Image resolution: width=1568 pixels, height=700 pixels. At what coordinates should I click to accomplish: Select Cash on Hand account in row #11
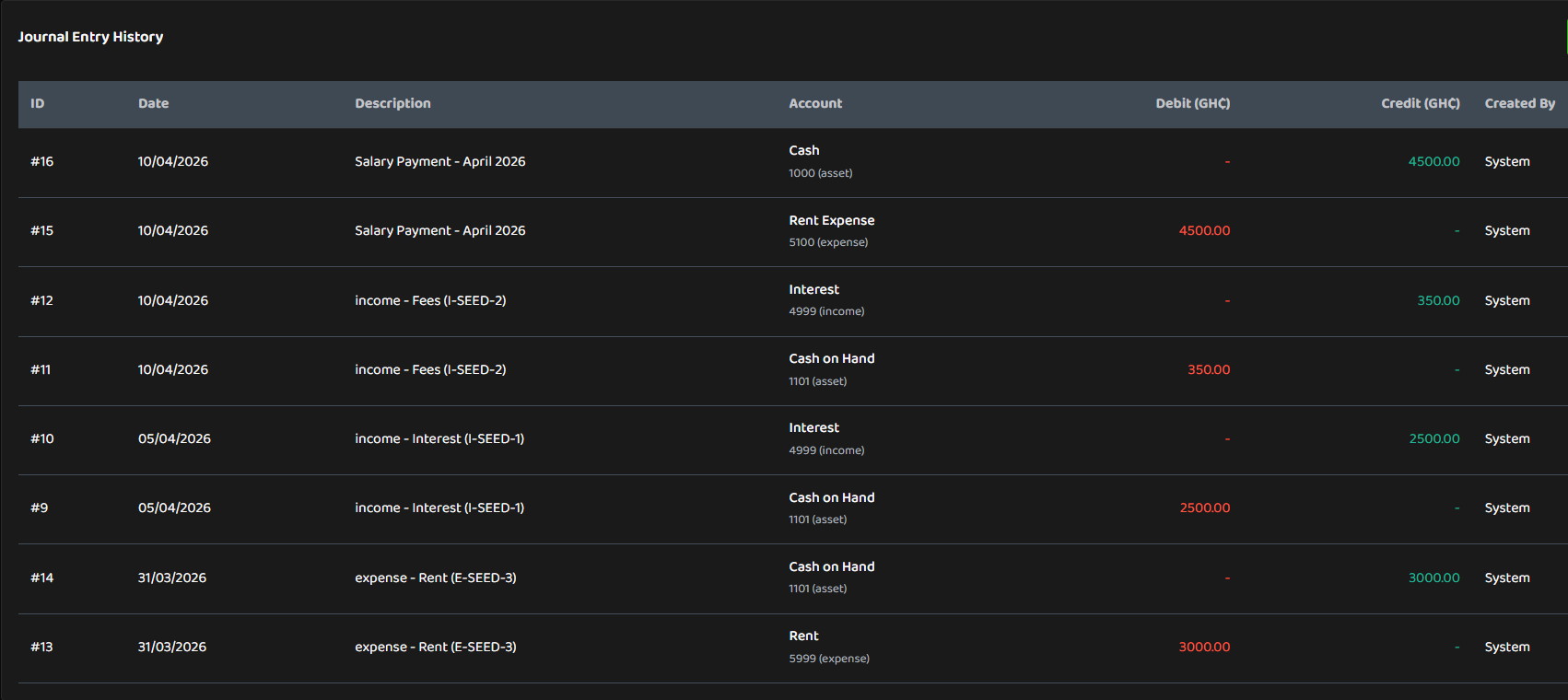pyautogui.click(x=832, y=358)
